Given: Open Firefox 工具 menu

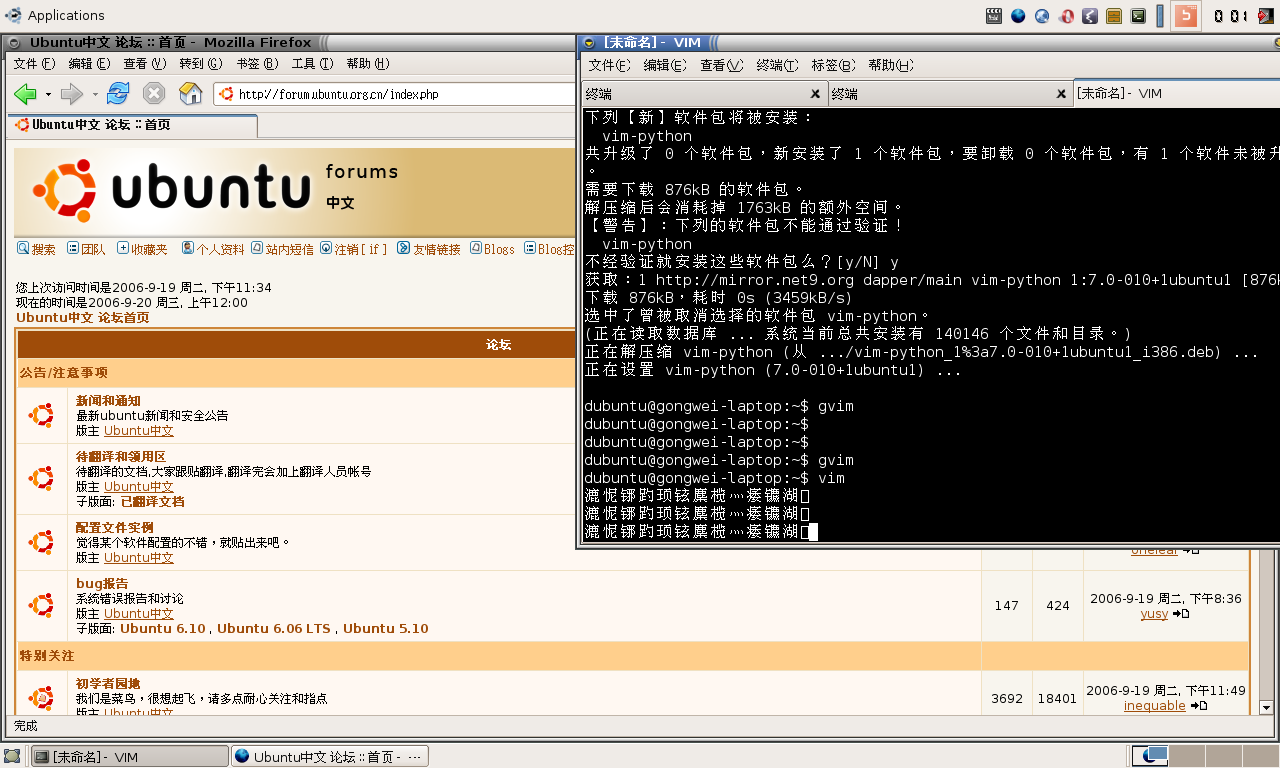Looking at the screenshot, I should point(312,64).
